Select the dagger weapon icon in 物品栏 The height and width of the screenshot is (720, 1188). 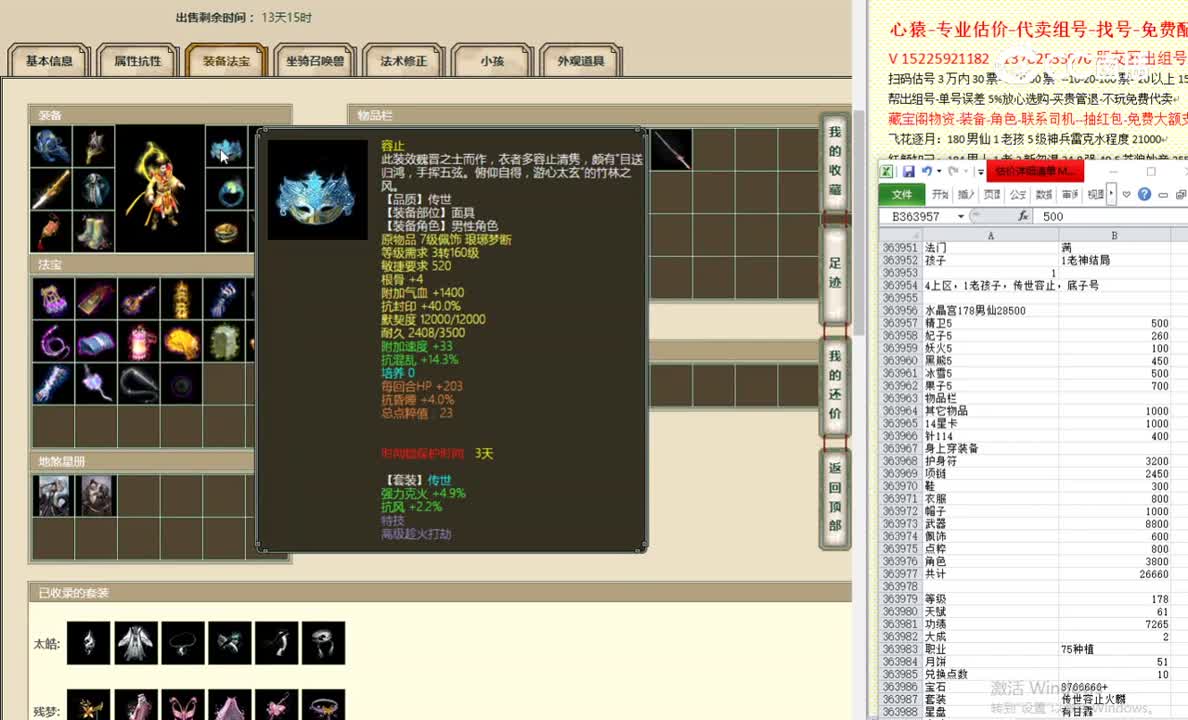click(671, 149)
